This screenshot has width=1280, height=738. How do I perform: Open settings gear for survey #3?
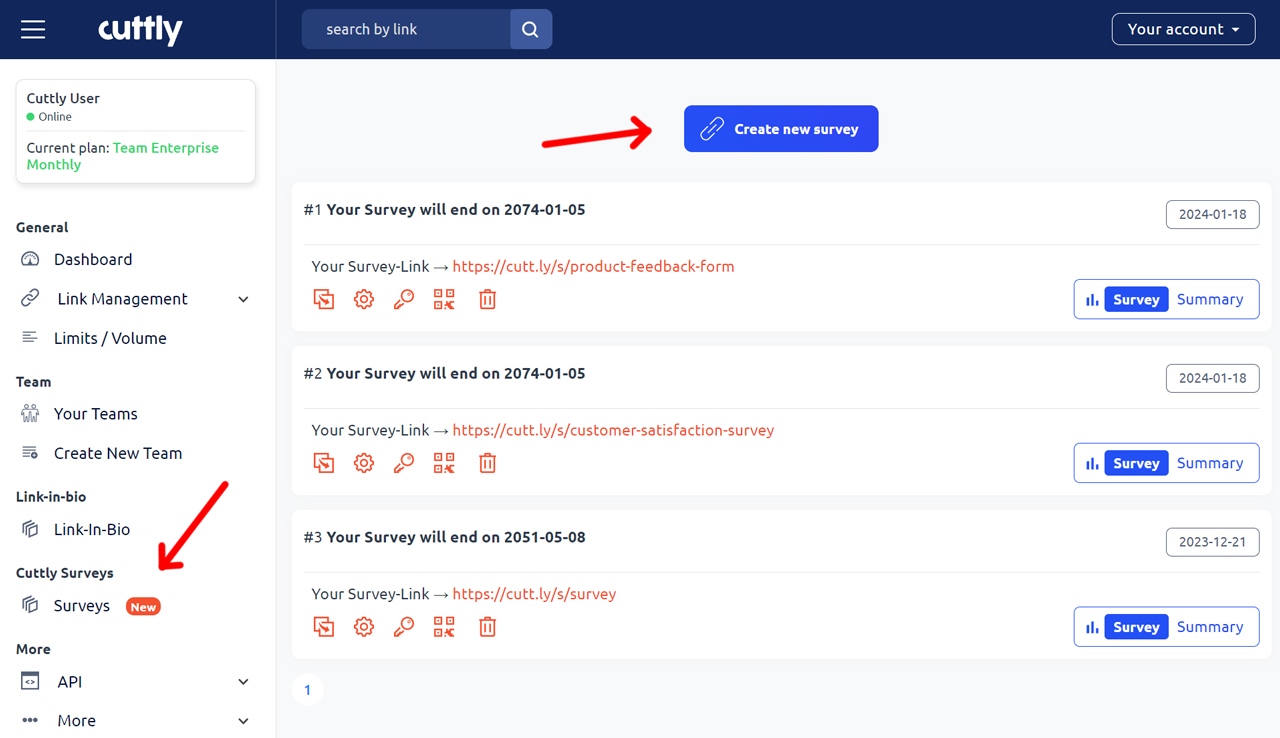tap(364, 627)
